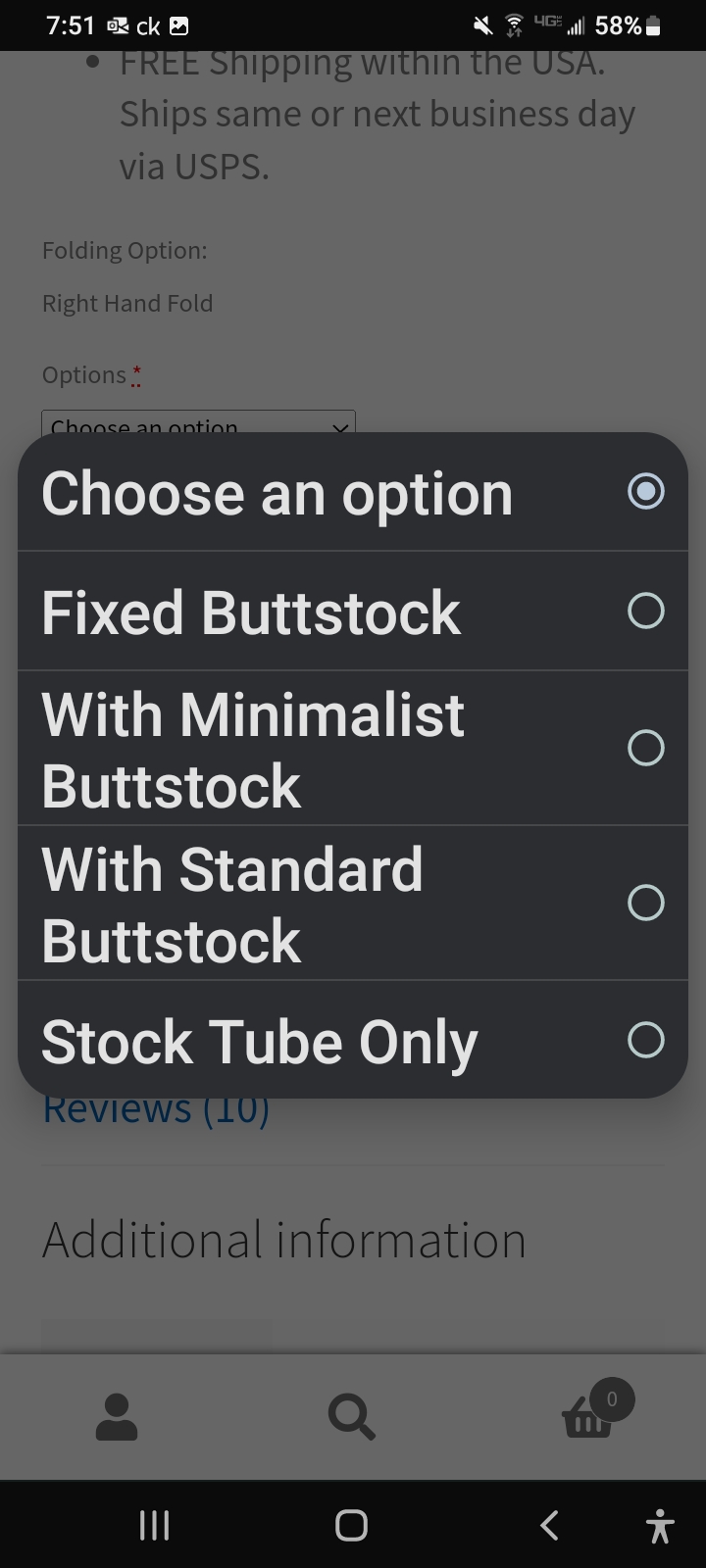Tap the Additional information heading
Image resolution: width=706 pixels, height=1568 pixels.
[284, 1240]
